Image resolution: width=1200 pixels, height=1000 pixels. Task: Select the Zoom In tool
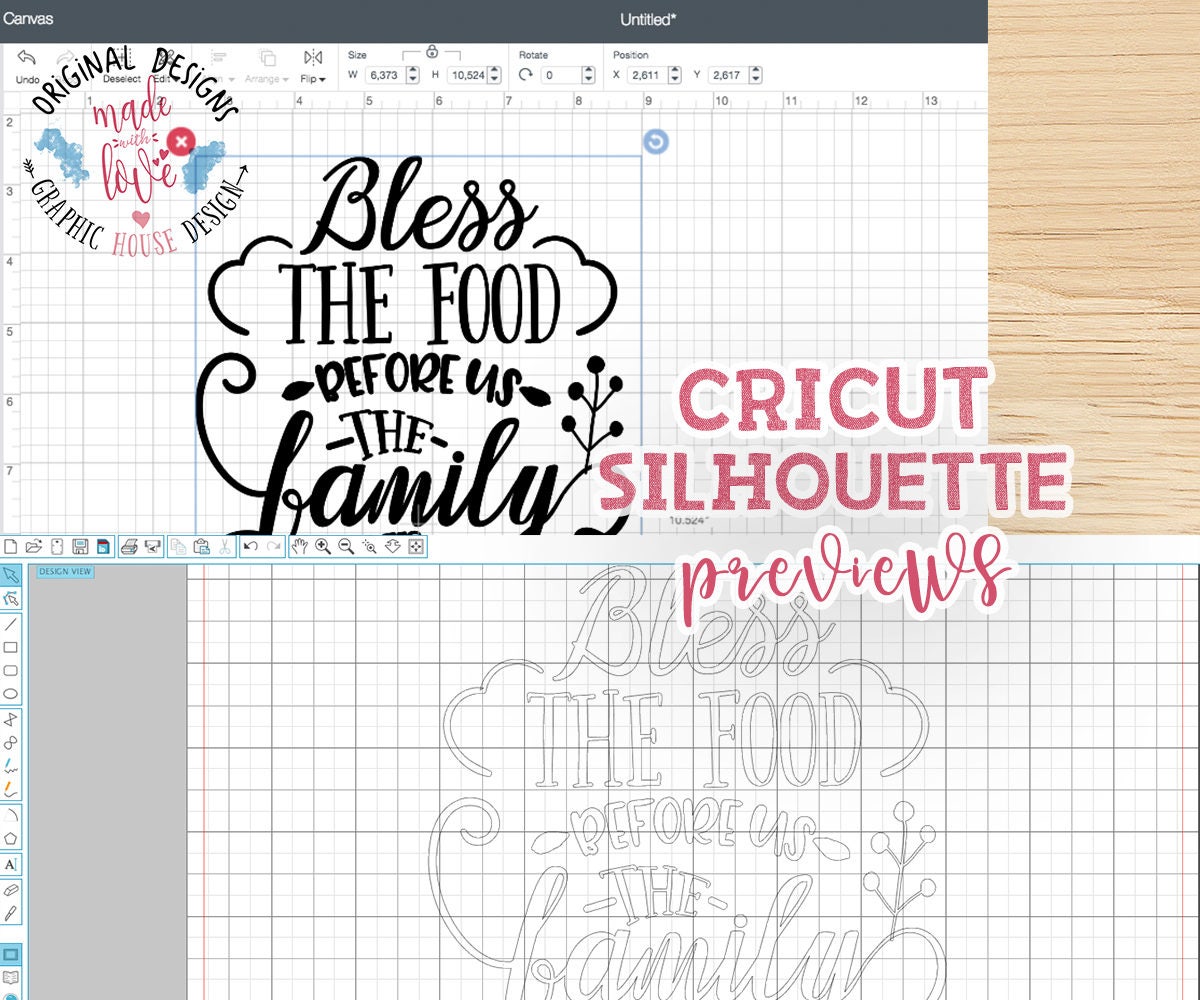[x=322, y=546]
